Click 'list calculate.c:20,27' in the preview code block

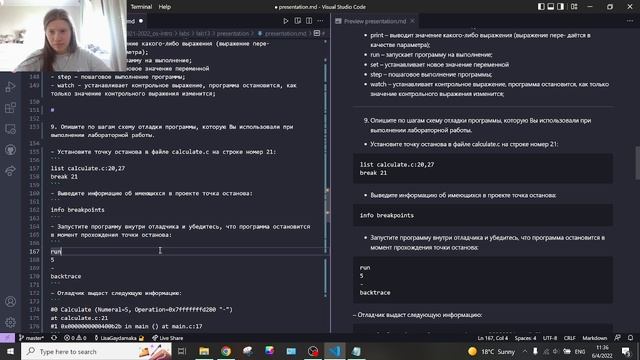click(x=397, y=164)
